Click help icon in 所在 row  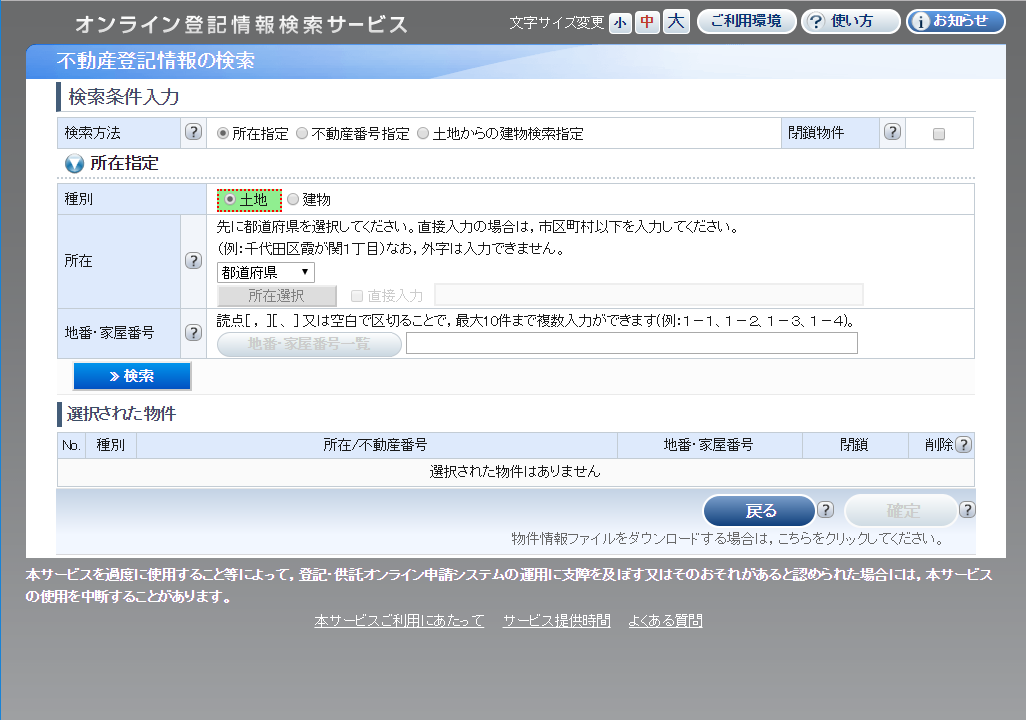193,261
